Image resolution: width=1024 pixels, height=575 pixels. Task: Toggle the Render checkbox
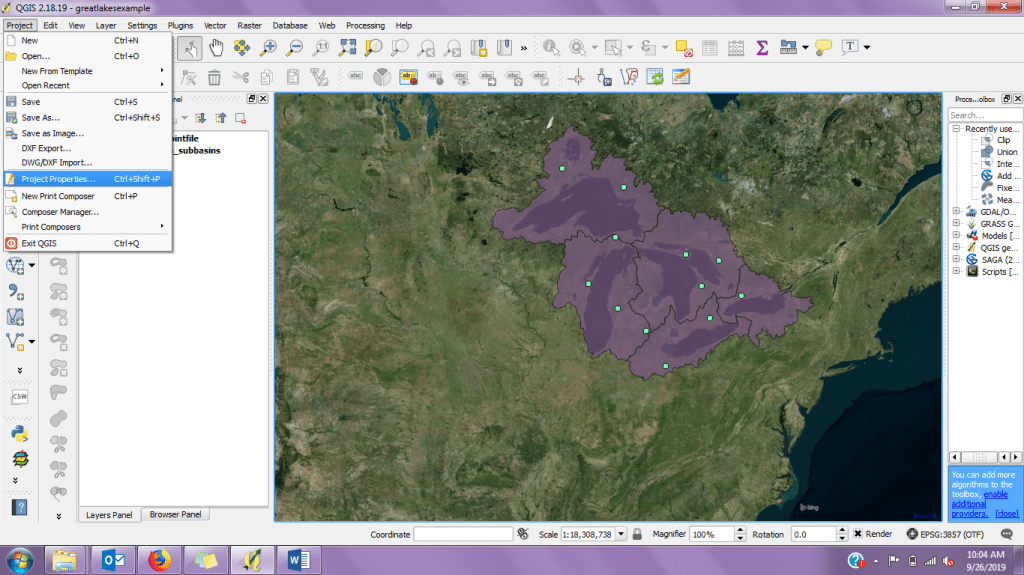[x=858, y=534]
